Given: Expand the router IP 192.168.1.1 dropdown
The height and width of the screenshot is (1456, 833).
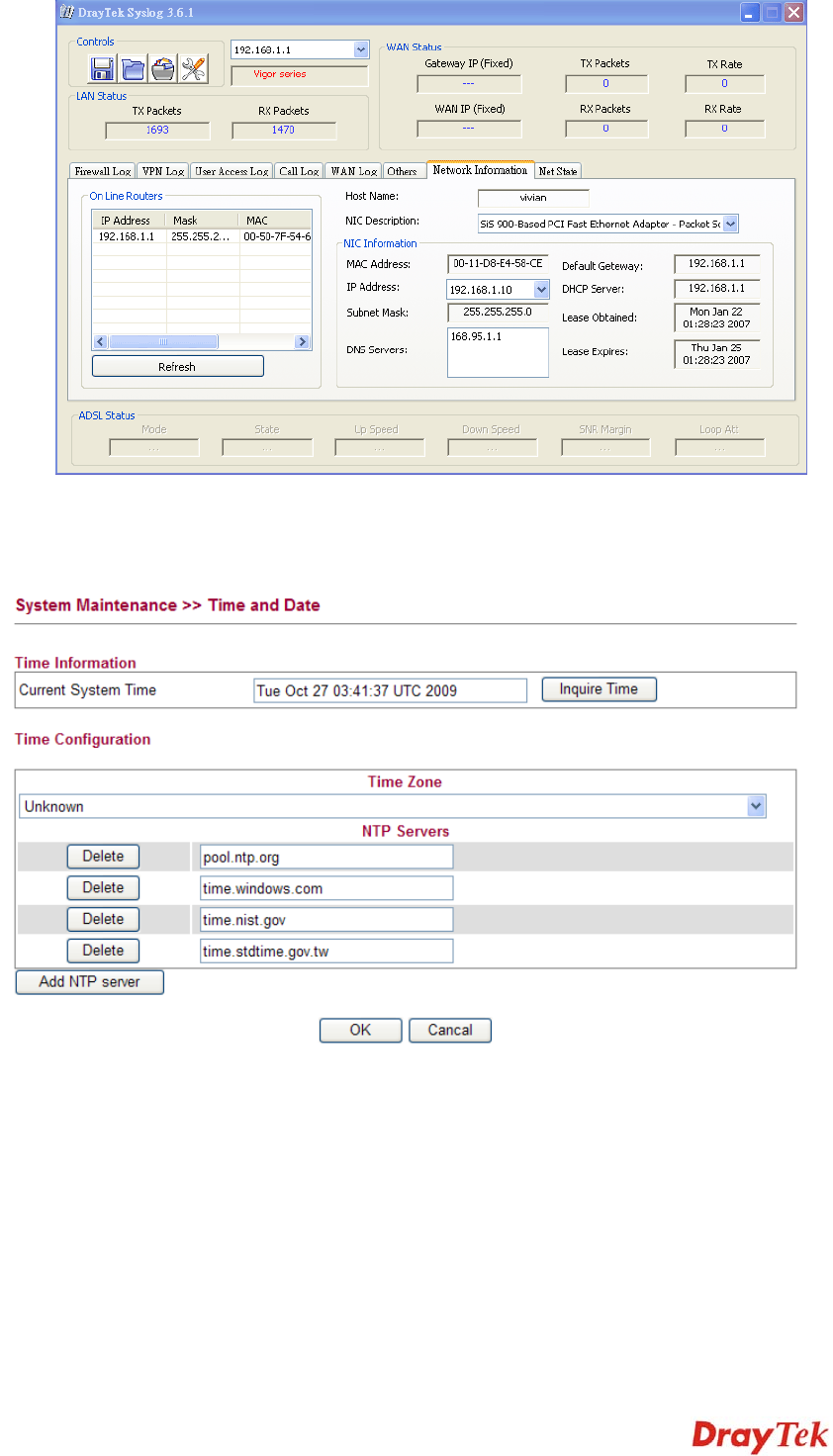Looking at the screenshot, I should pos(360,49).
